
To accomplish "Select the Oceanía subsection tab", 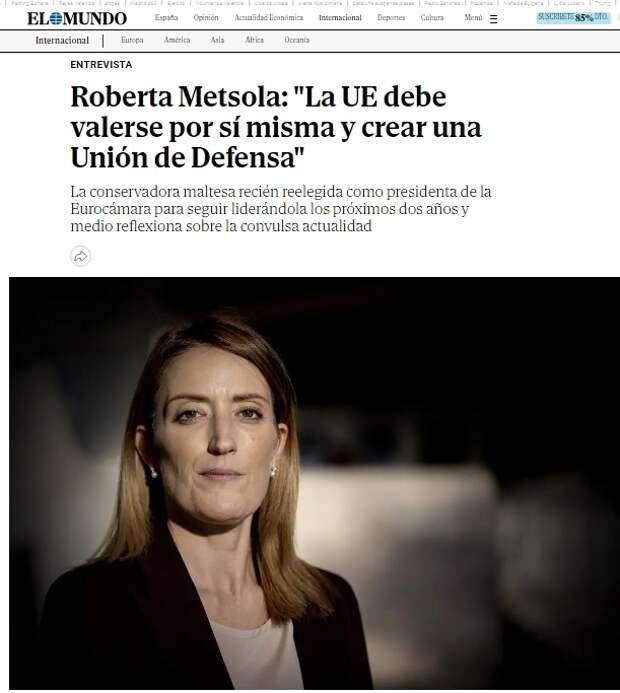I will coord(297,40).
